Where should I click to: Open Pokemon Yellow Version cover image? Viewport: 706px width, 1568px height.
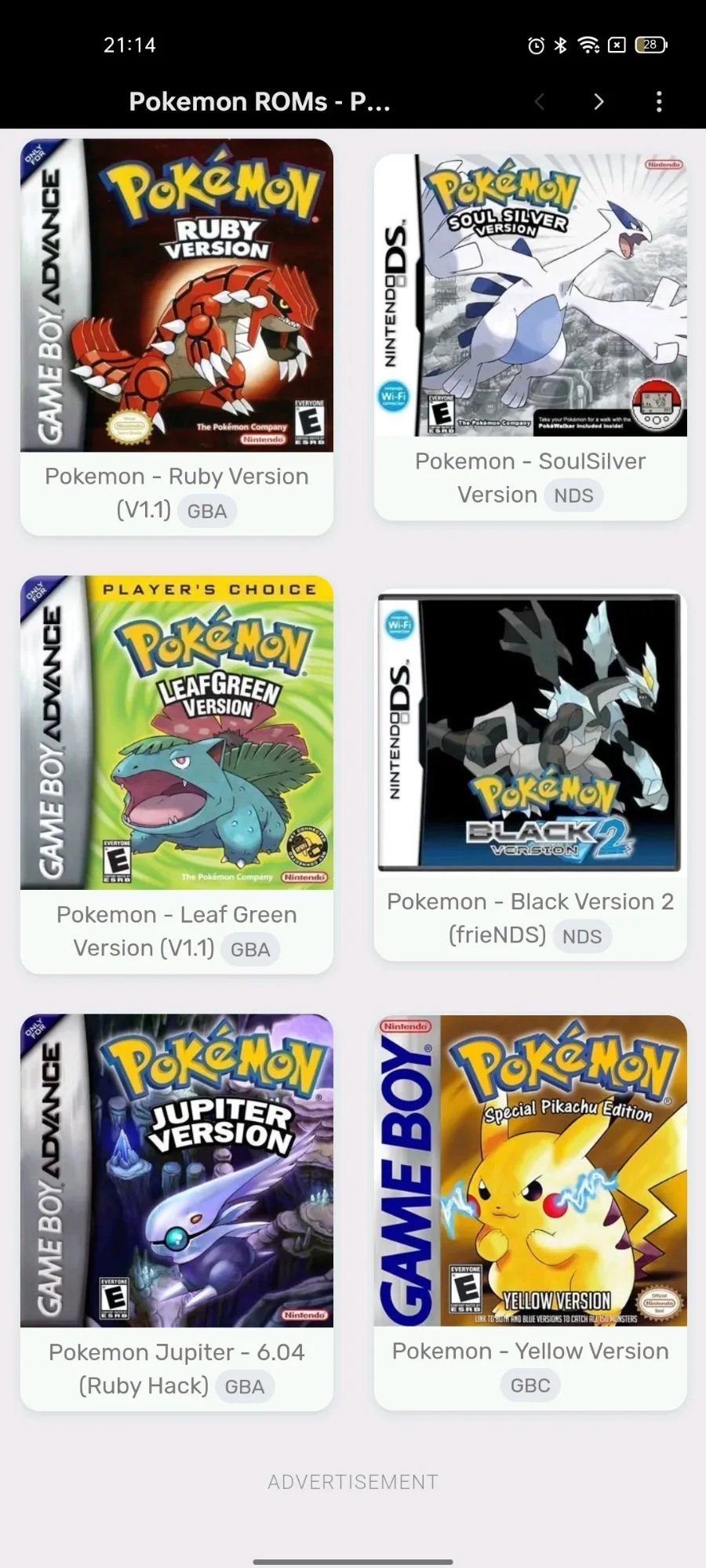point(530,1171)
